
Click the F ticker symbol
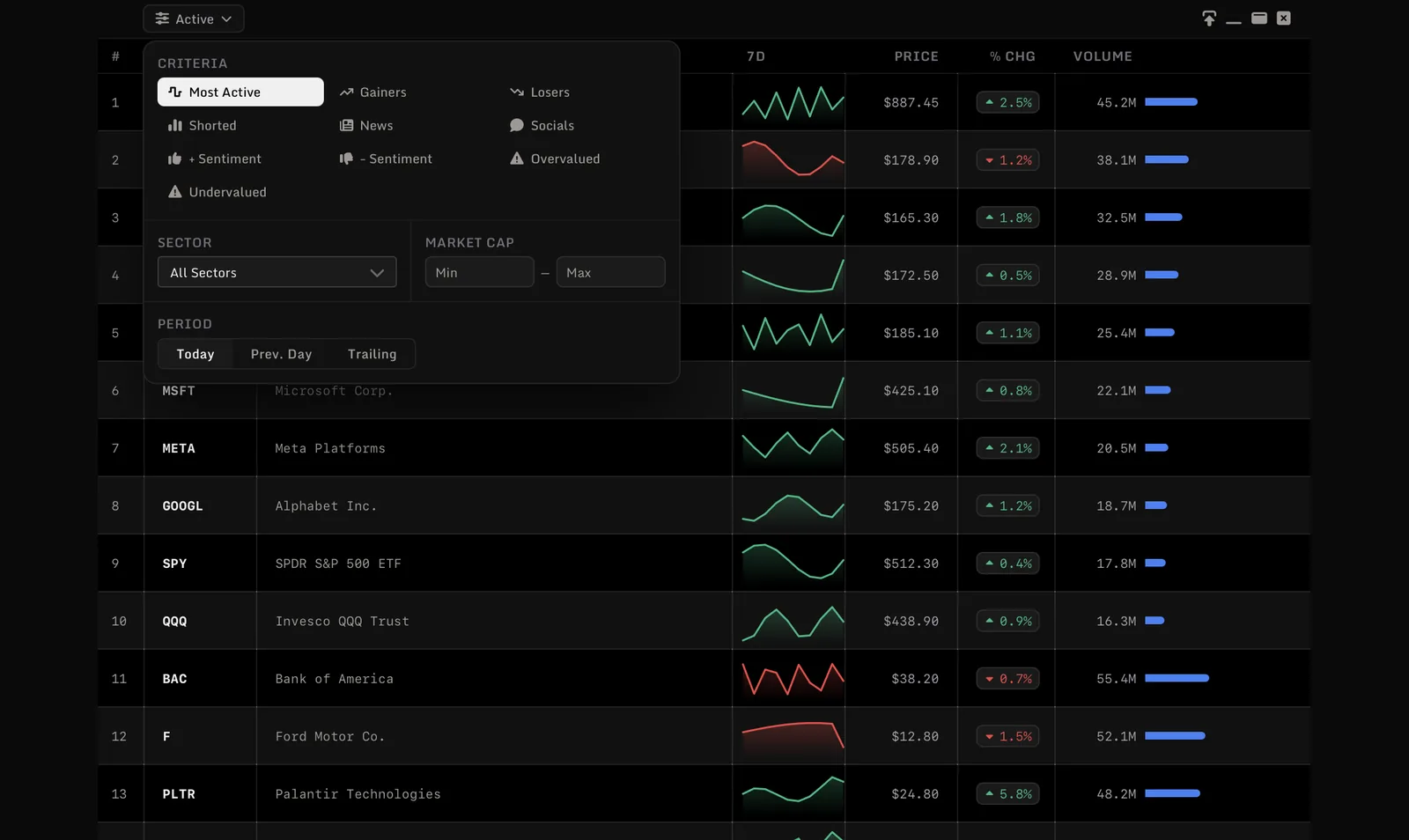coord(166,737)
